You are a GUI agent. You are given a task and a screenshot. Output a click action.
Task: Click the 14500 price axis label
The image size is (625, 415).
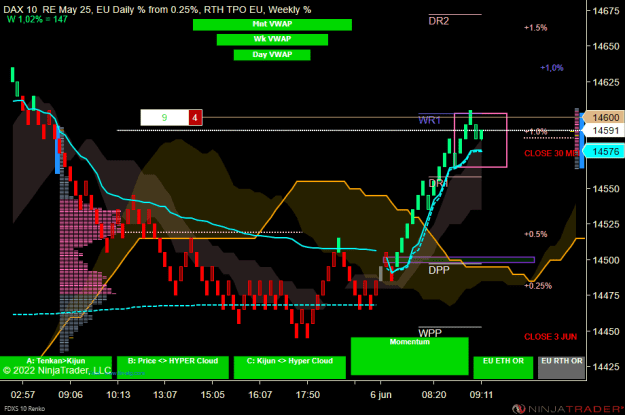tap(606, 260)
